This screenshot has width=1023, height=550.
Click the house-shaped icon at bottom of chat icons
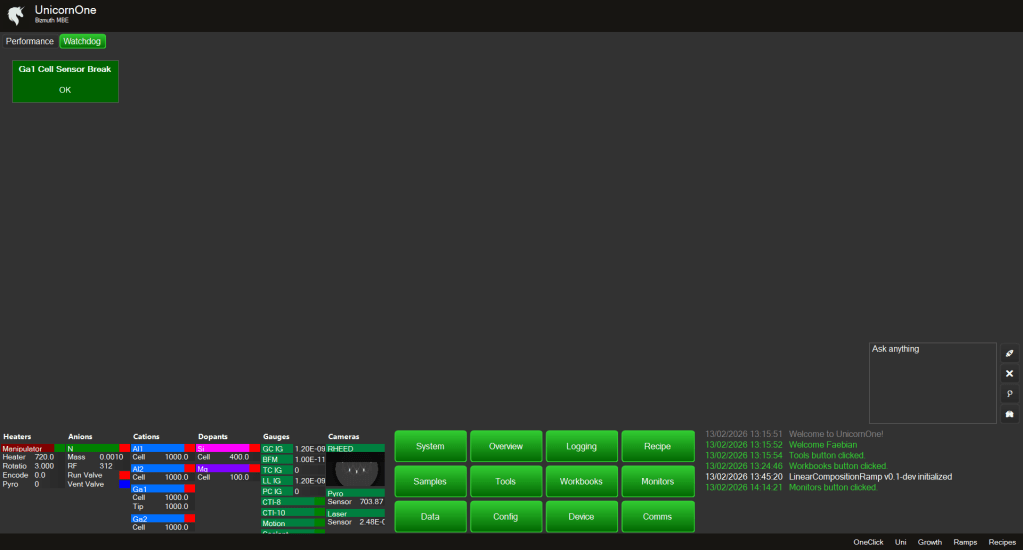[x=1009, y=414]
